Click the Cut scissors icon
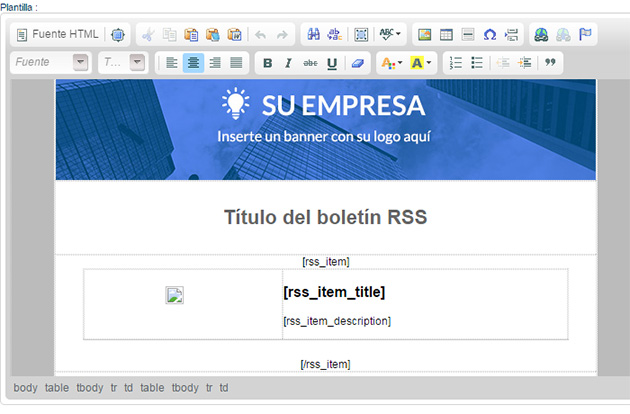This screenshot has width=630, height=414. point(148,35)
